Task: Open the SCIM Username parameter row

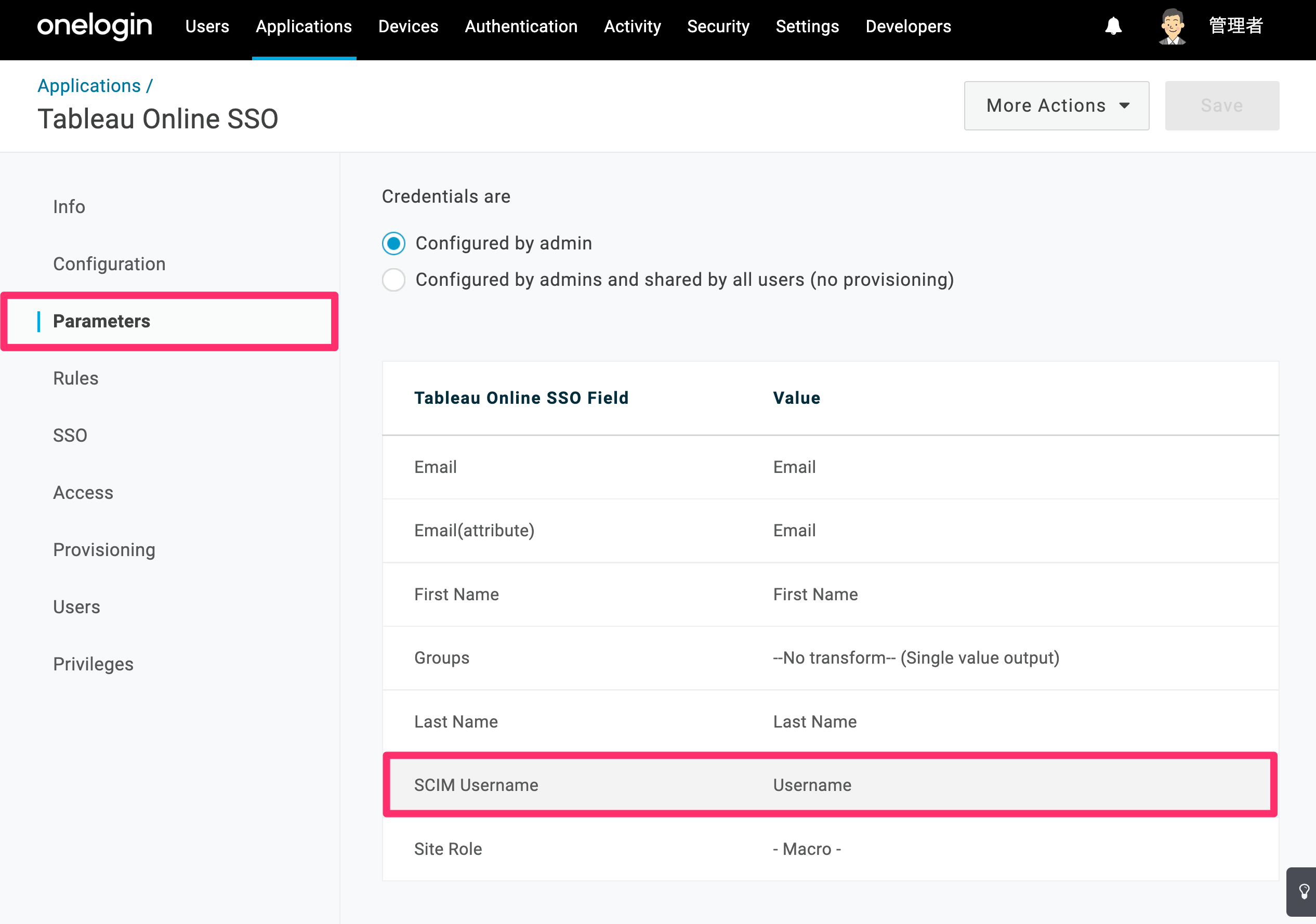Action: pos(830,785)
